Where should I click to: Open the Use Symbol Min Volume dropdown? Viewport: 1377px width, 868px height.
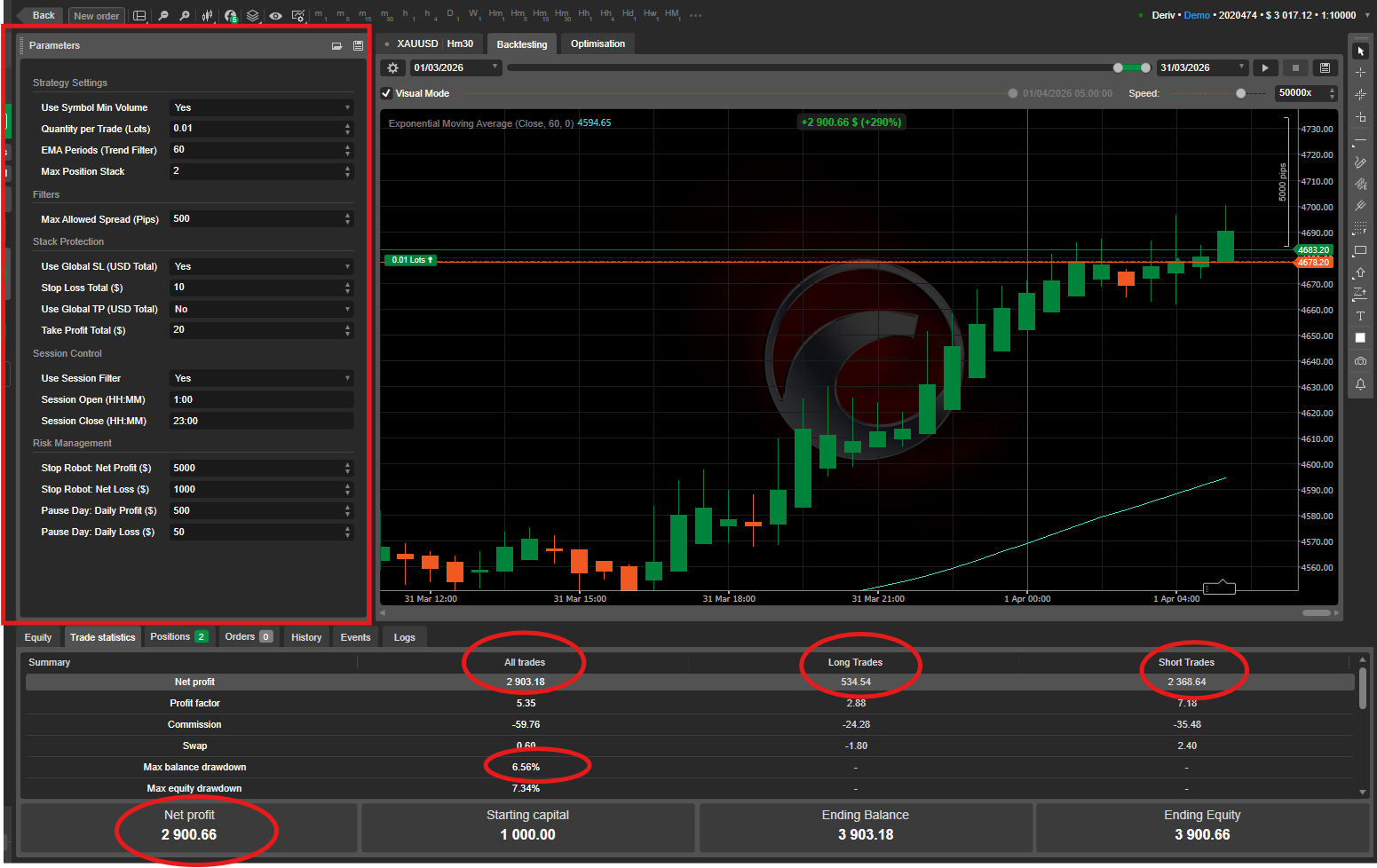click(261, 107)
